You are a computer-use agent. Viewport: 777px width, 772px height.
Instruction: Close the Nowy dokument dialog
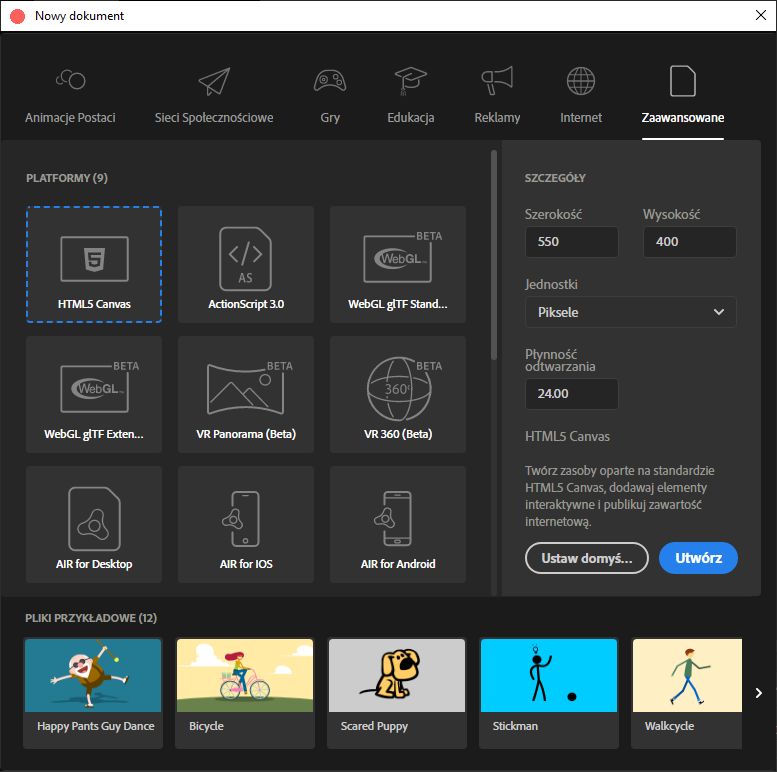point(761,15)
